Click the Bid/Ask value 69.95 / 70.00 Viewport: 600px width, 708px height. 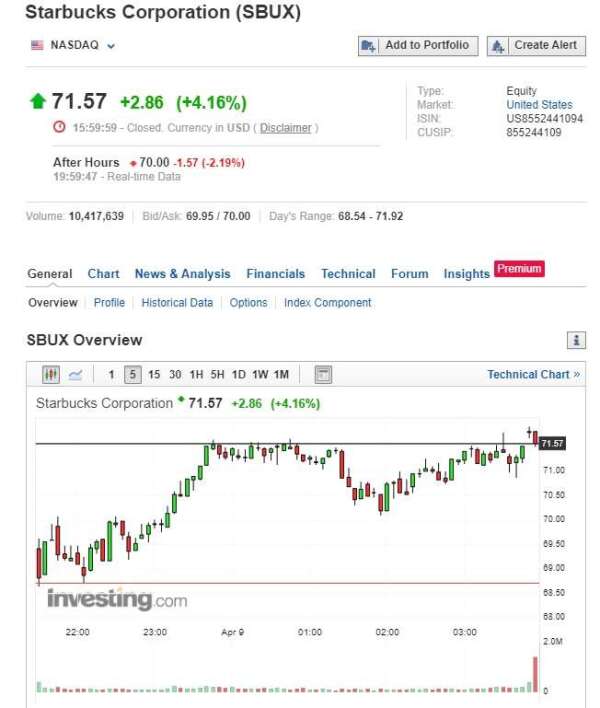coord(218,216)
